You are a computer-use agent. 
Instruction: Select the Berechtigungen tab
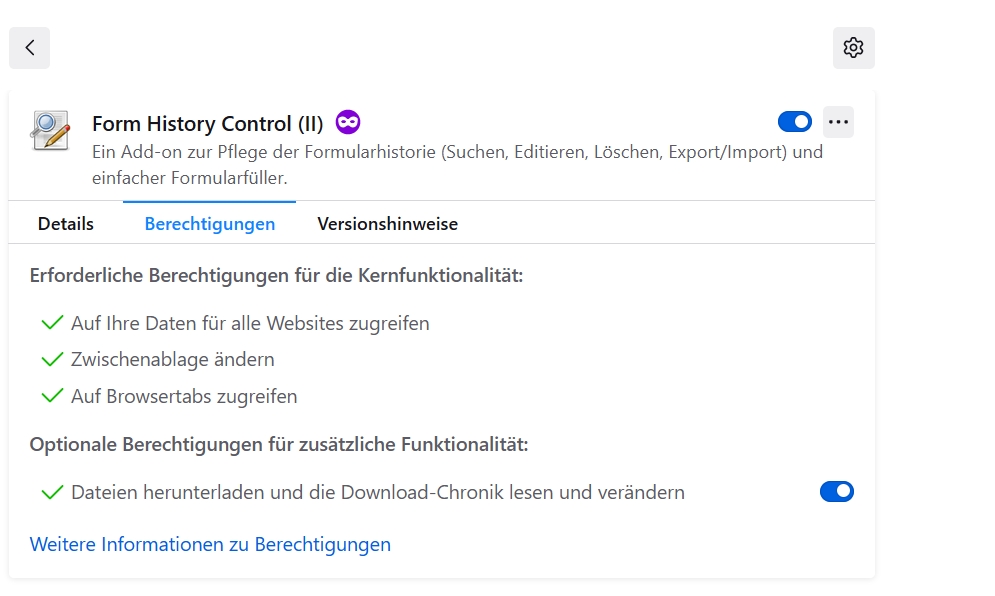(x=210, y=224)
